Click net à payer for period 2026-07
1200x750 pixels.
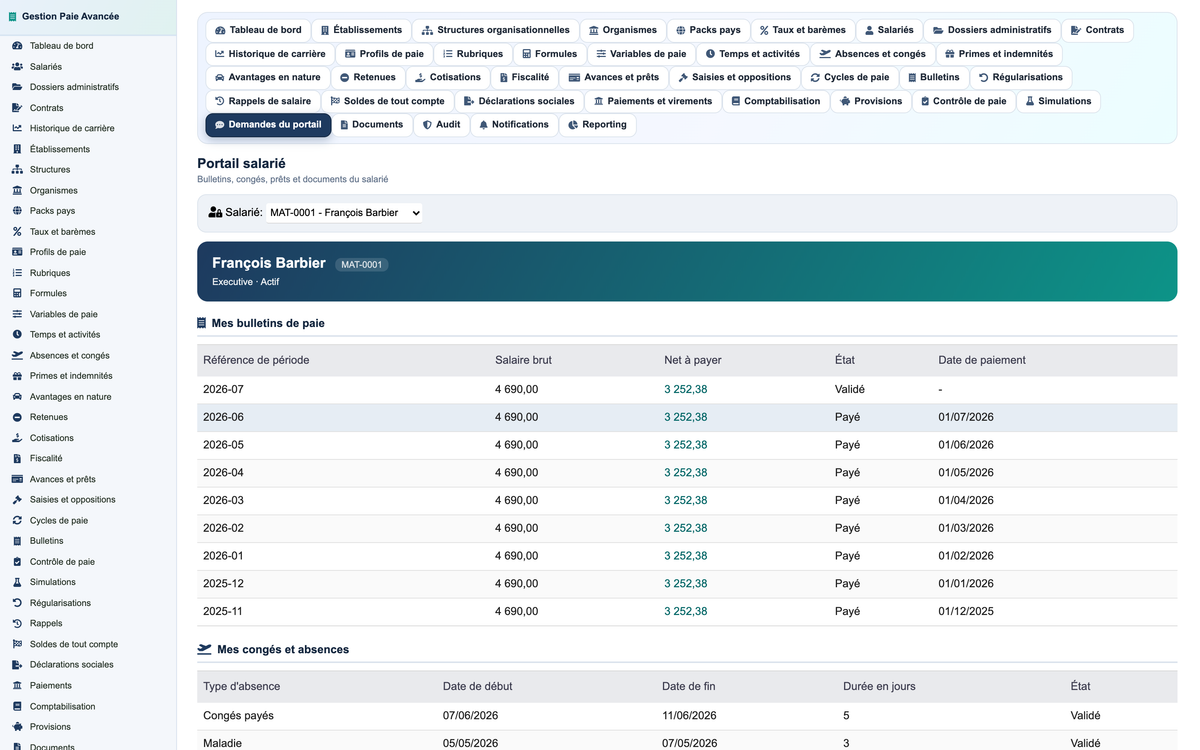pyautogui.click(x=686, y=389)
